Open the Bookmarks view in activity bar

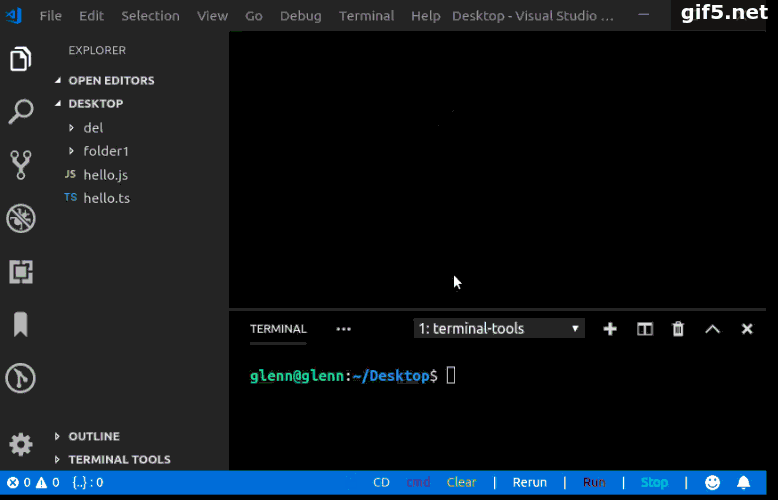coord(20,324)
